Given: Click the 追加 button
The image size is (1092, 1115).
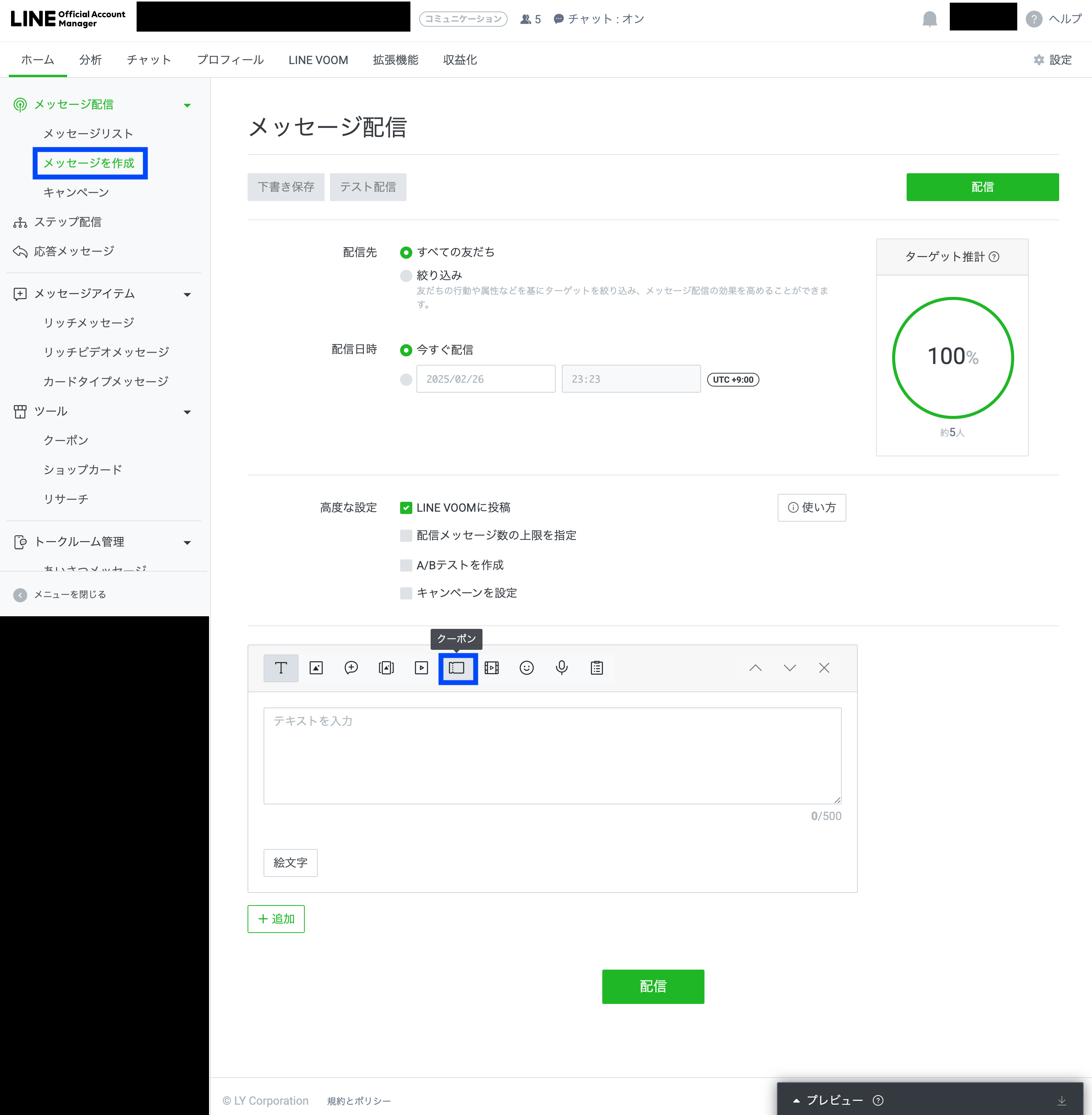Looking at the screenshot, I should (276, 919).
